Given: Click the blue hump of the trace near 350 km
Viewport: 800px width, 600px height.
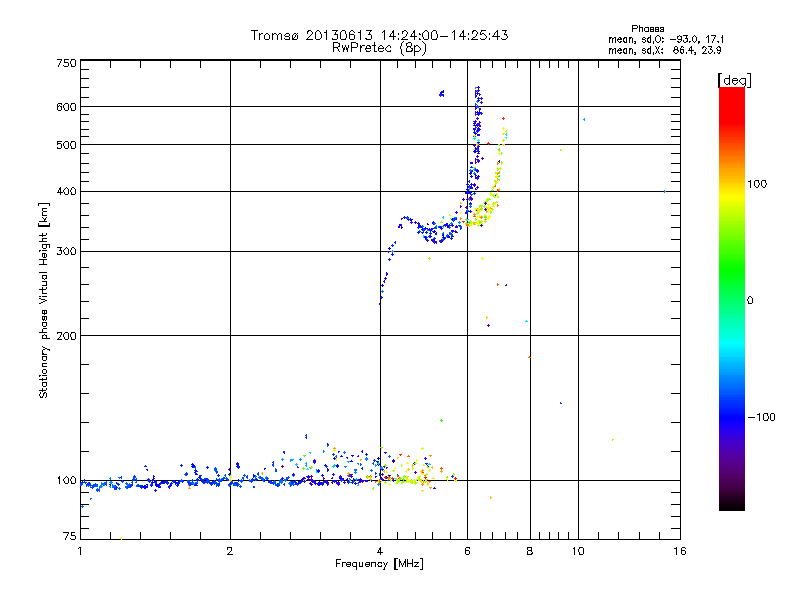Looking at the screenshot, I should click(x=406, y=219).
